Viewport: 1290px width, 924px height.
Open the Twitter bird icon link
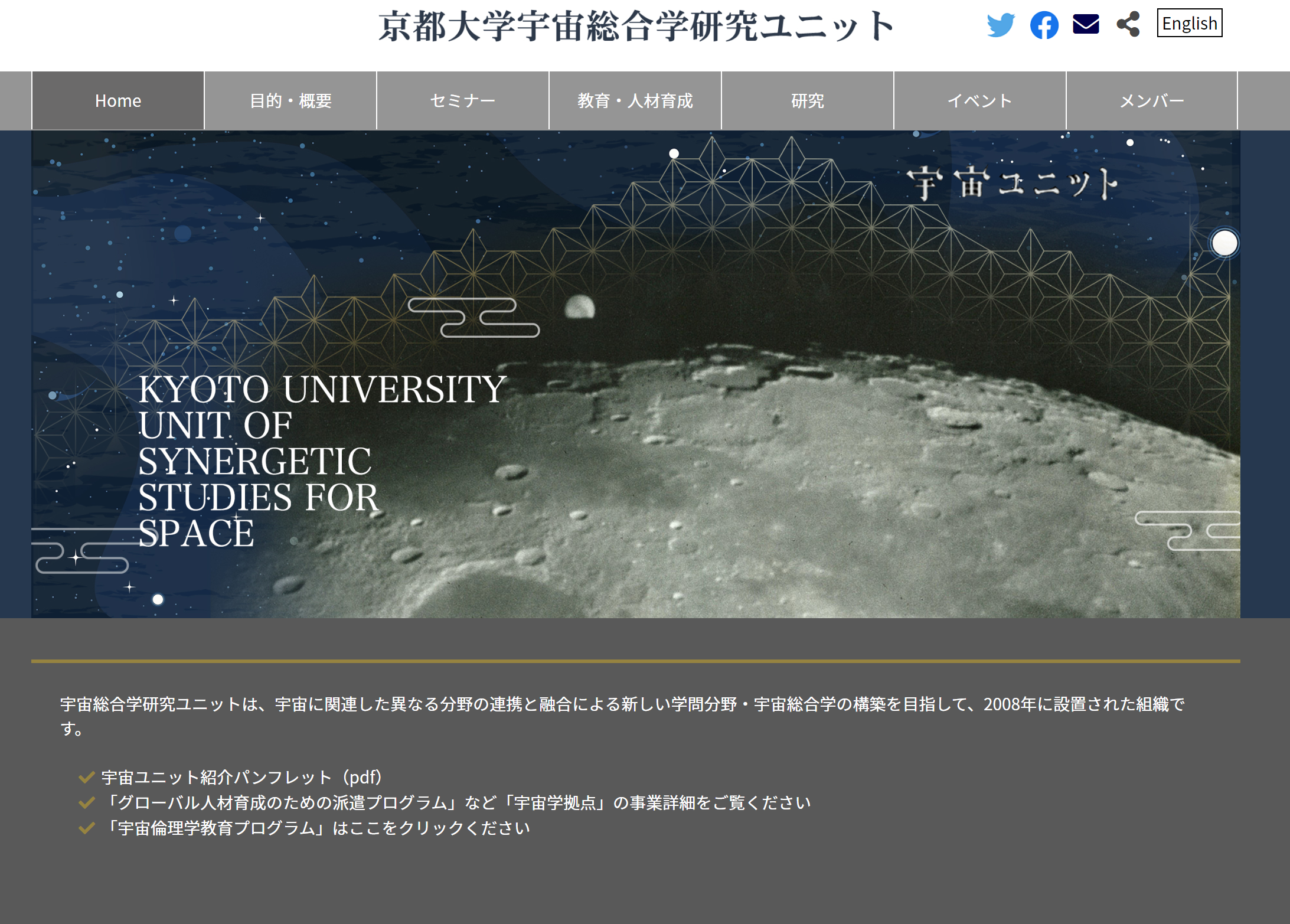point(1001,25)
